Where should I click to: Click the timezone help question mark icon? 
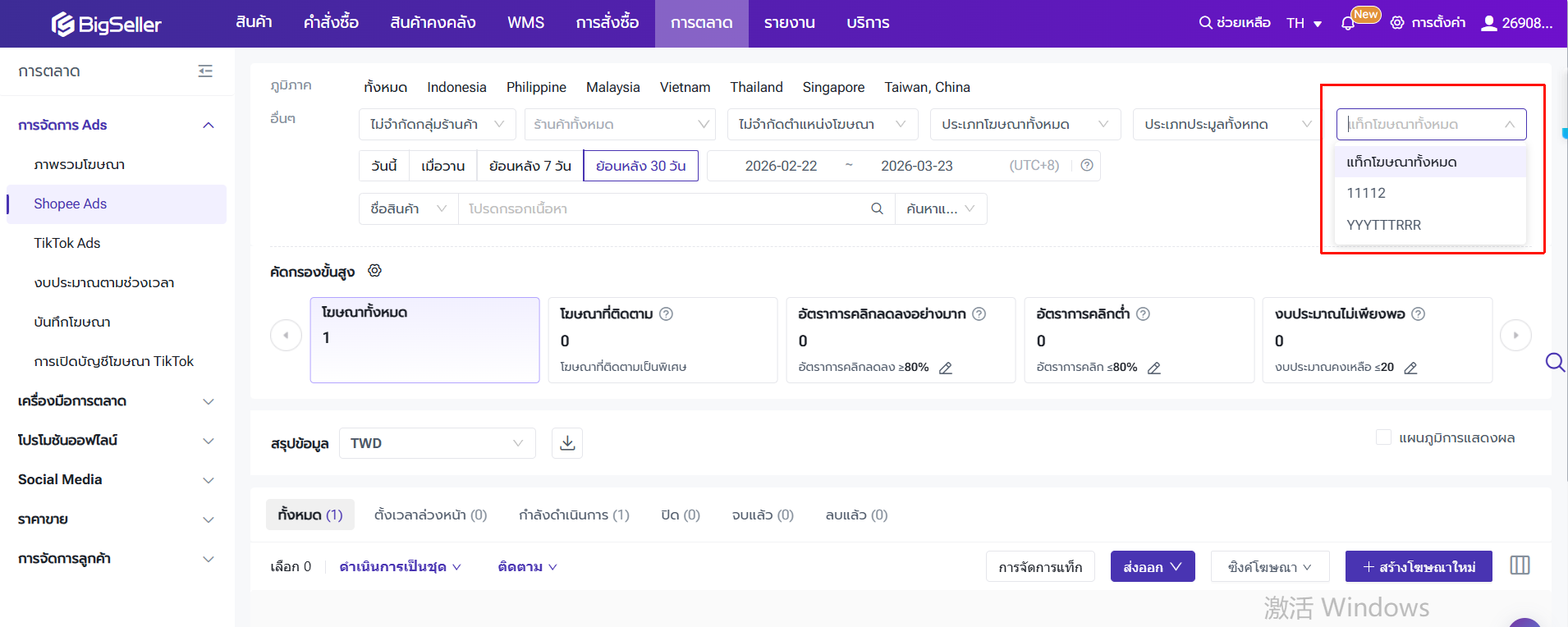[1087, 166]
